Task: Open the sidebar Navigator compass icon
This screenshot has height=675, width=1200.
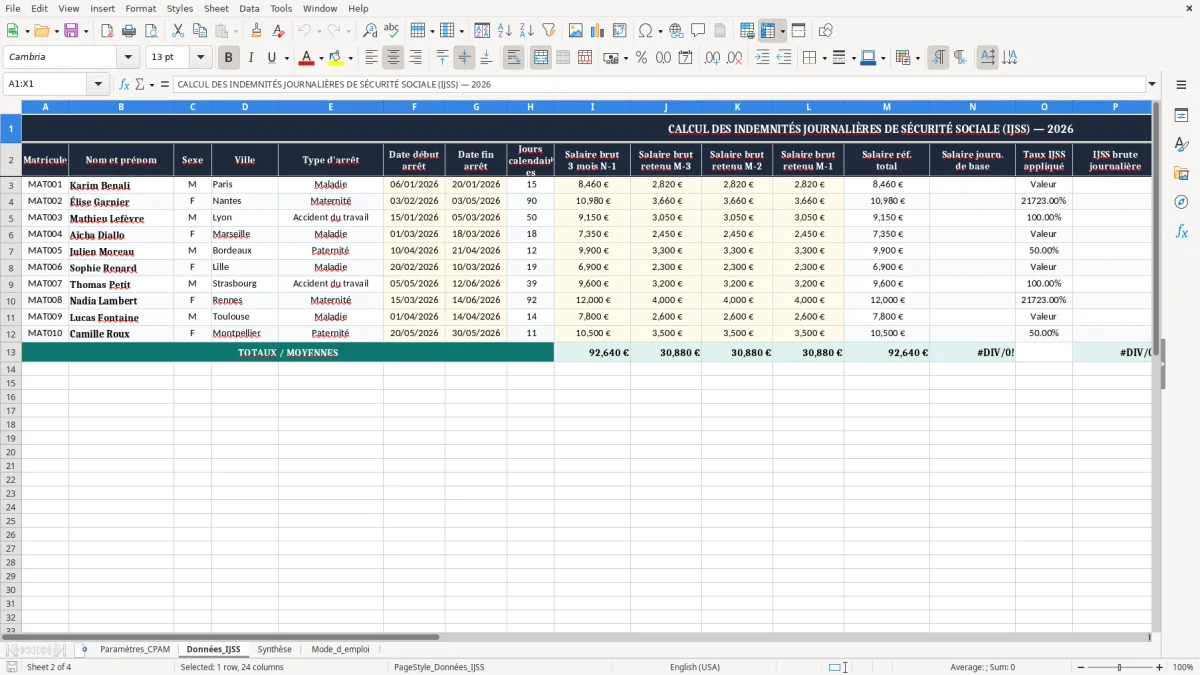Action: click(x=1181, y=202)
